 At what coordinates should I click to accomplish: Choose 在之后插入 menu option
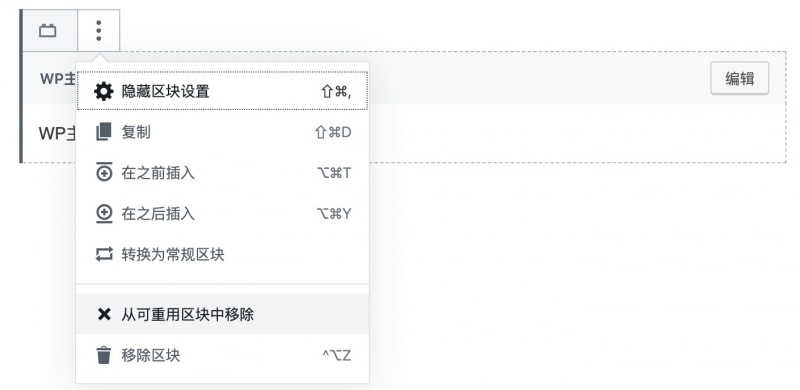pyautogui.click(x=222, y=213)
